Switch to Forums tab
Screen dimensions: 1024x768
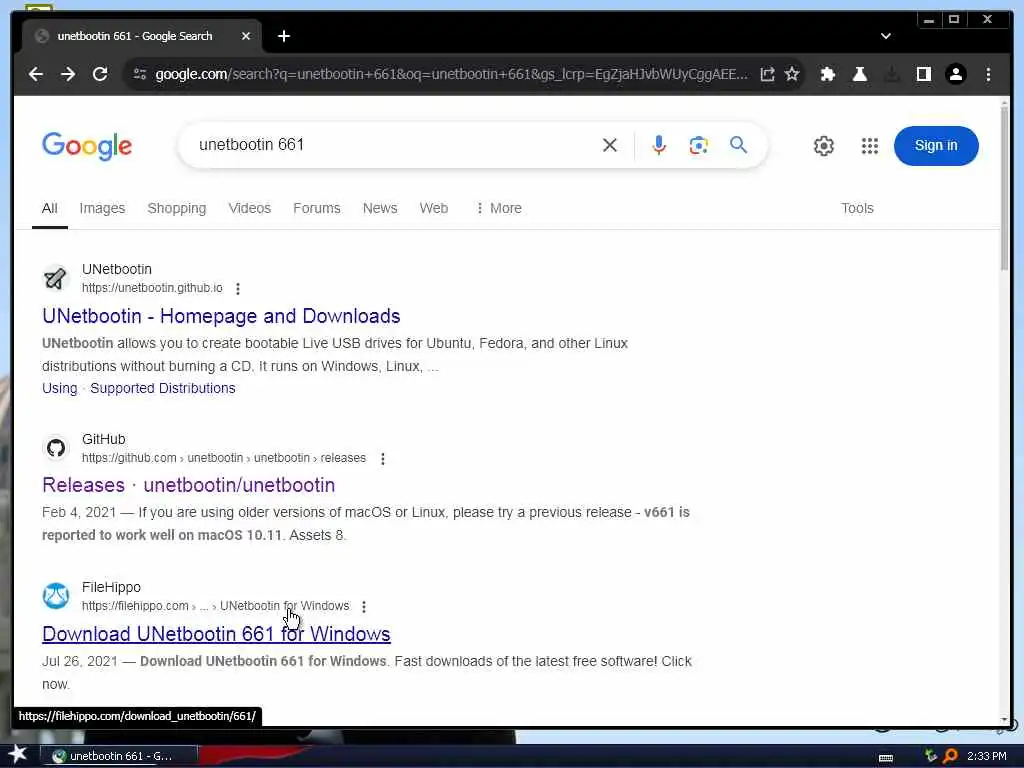pos(317,208)
